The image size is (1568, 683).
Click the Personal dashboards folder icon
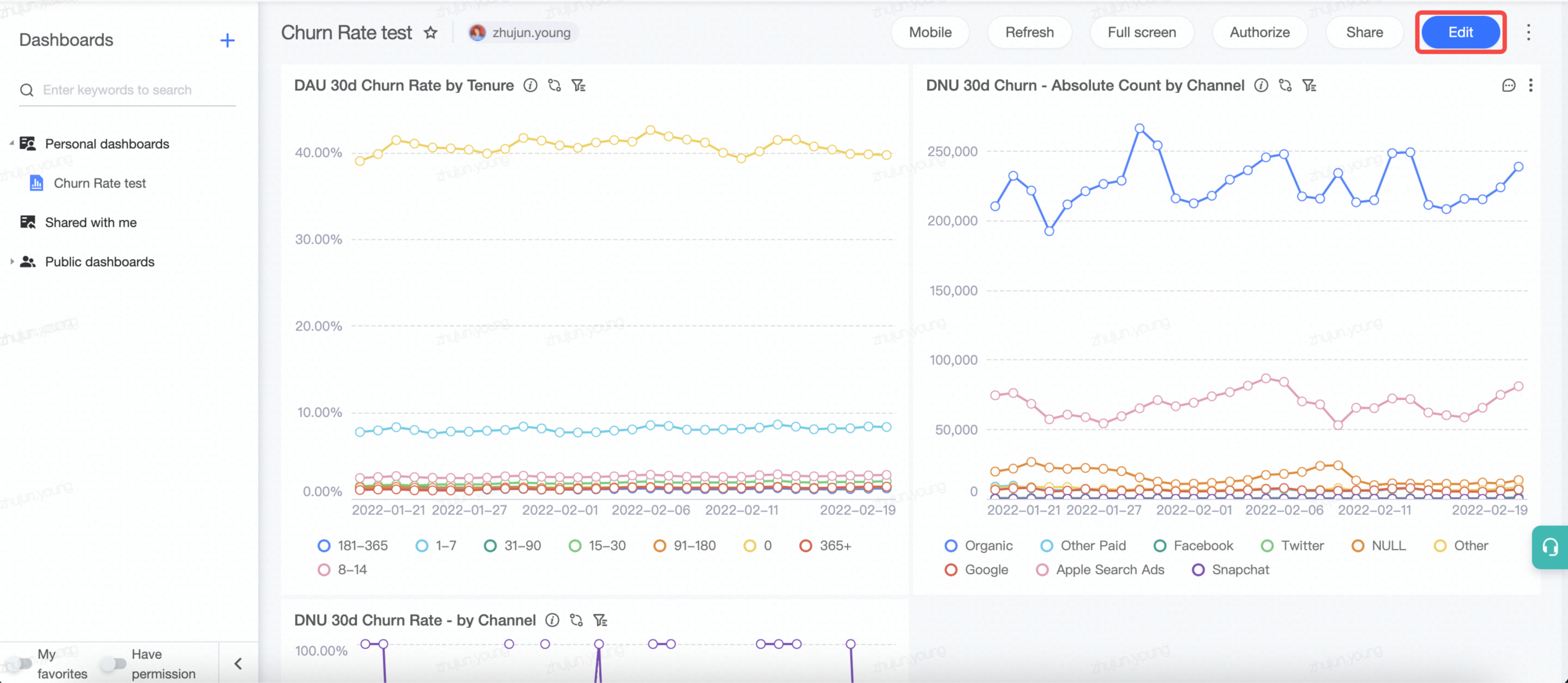[28, 144]
